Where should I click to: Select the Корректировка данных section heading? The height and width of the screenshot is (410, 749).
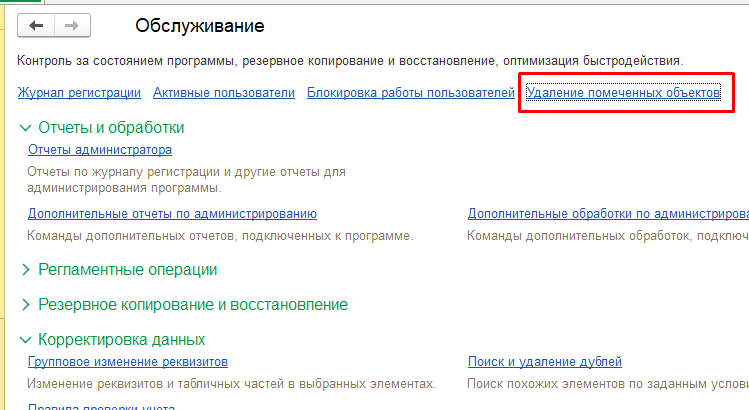point(121,340)
